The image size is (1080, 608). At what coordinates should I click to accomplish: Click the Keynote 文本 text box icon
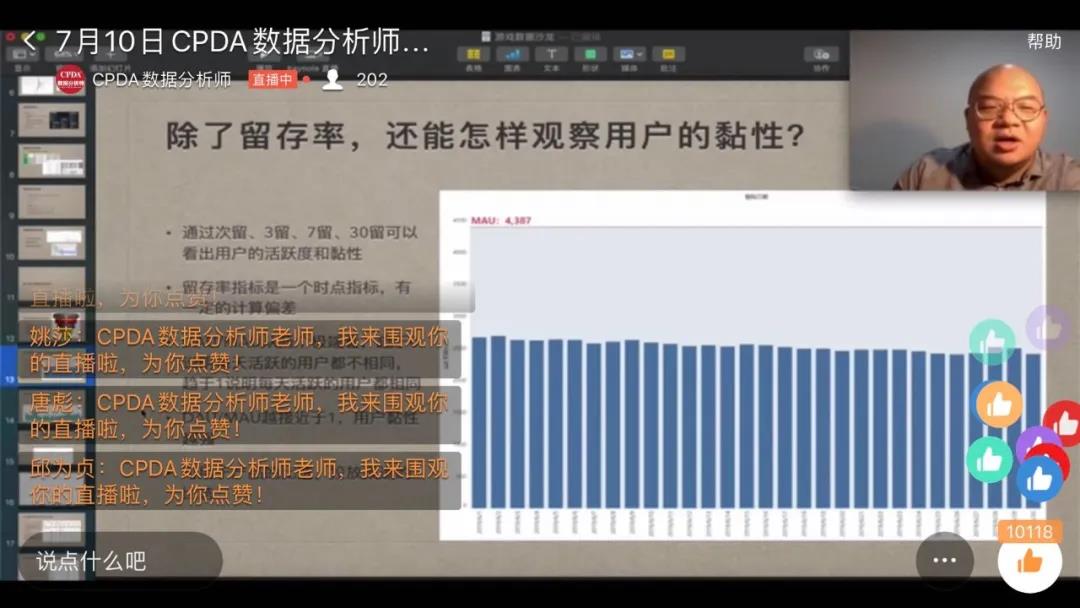pos(551,54)
